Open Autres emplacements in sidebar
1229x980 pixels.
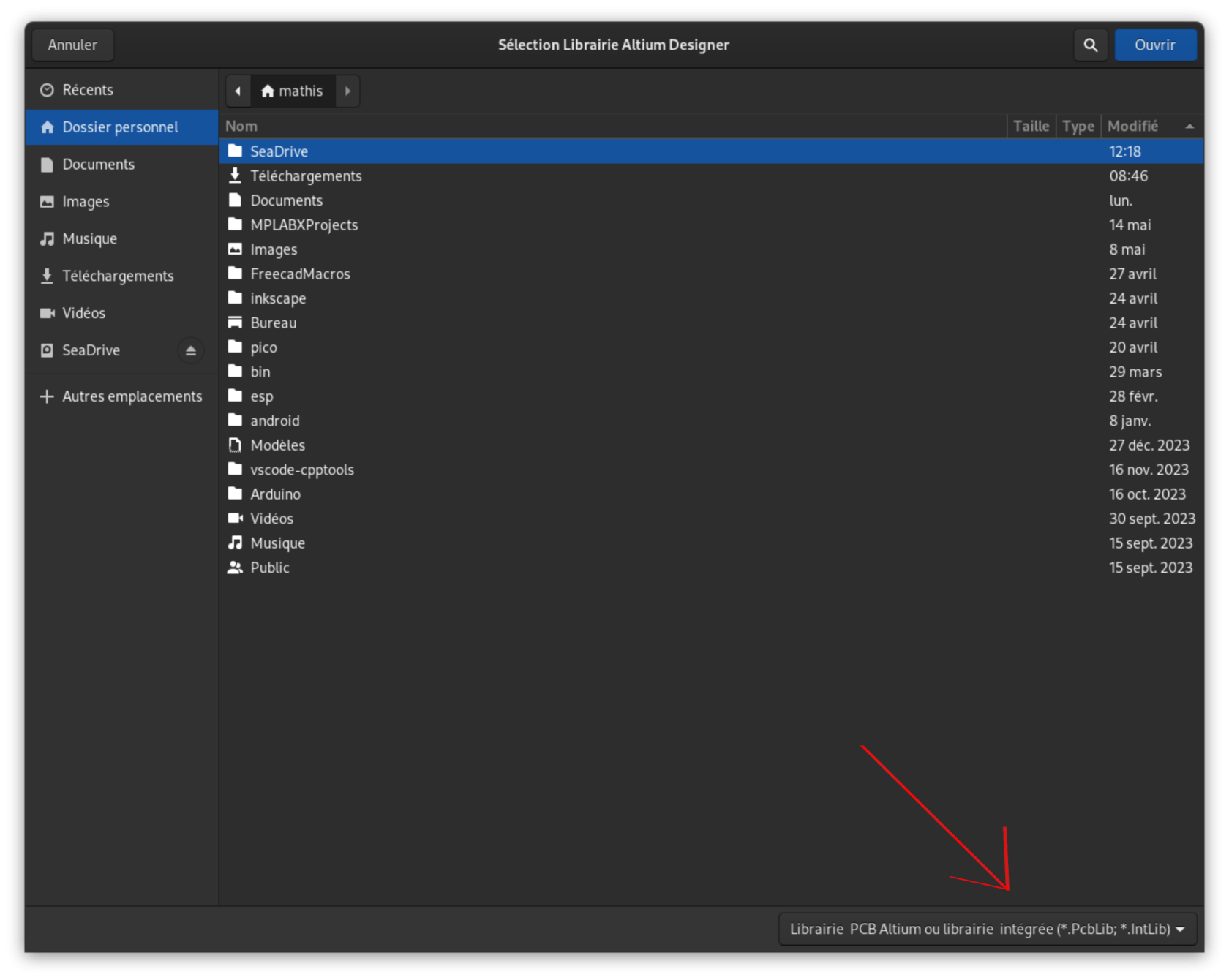(121, 396)
